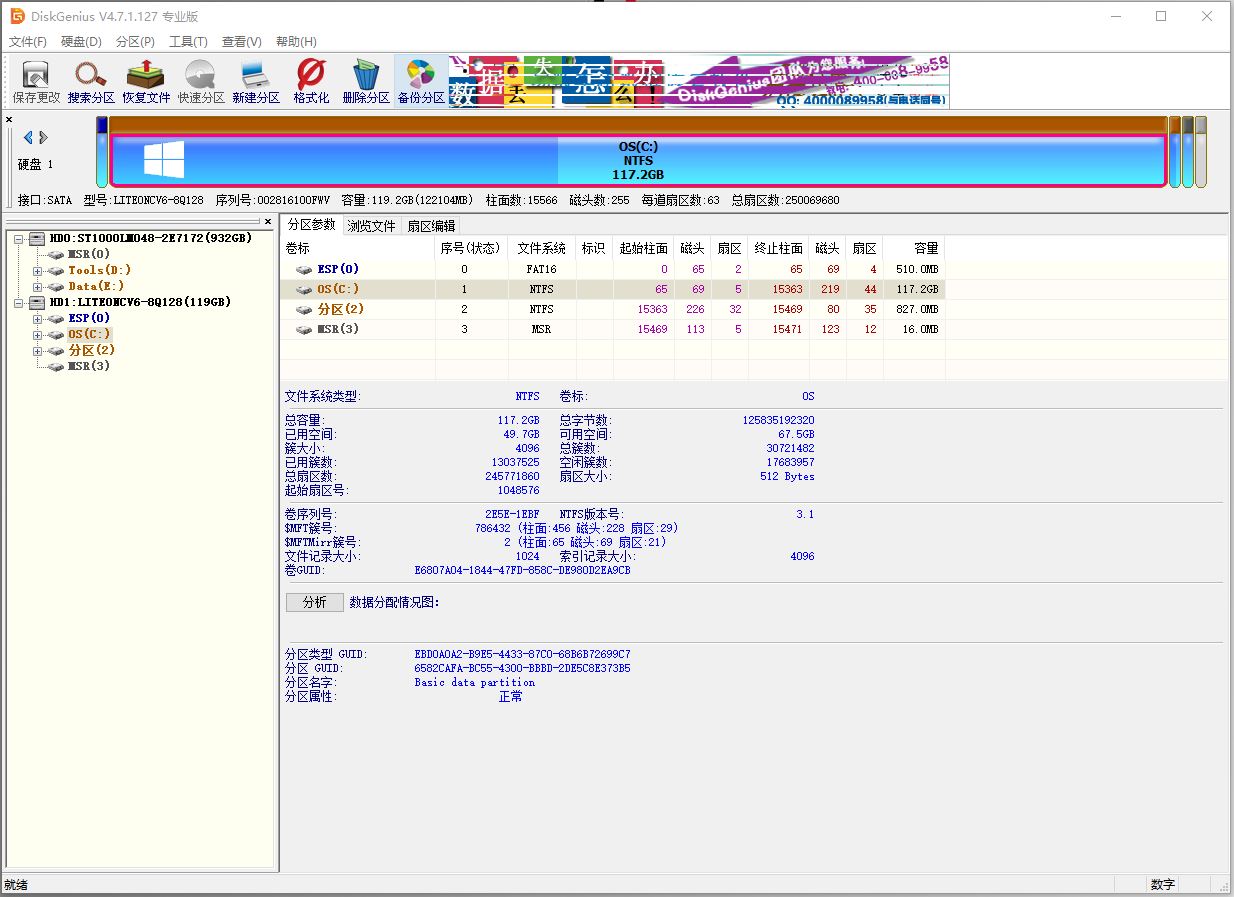Image resolution: width=1234 pixels, height=897 pixels.
Task: Open the 帮助(H) menu
Action: pos(296,42)
